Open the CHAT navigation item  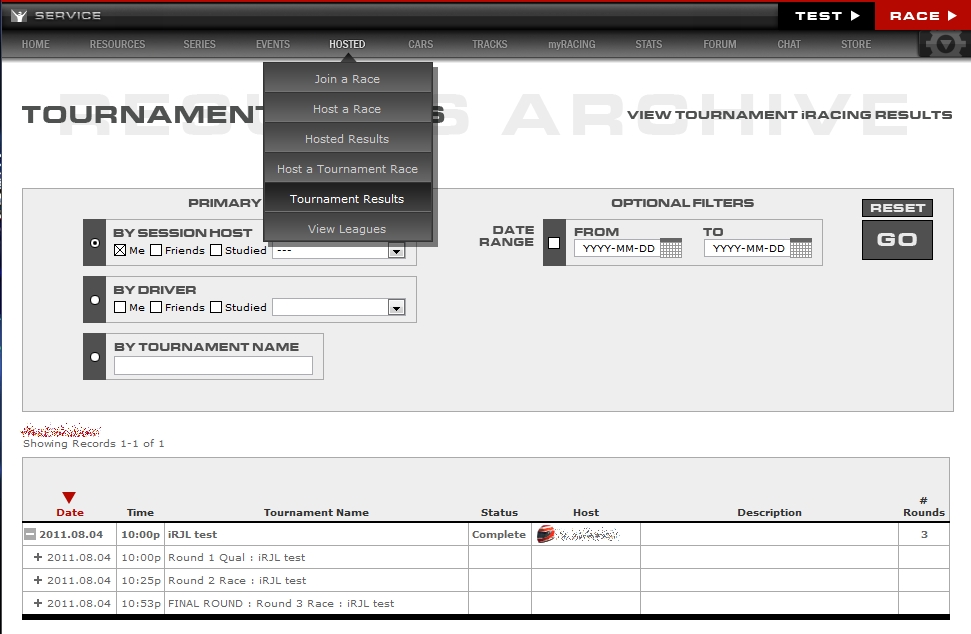[x=789, y=44]
